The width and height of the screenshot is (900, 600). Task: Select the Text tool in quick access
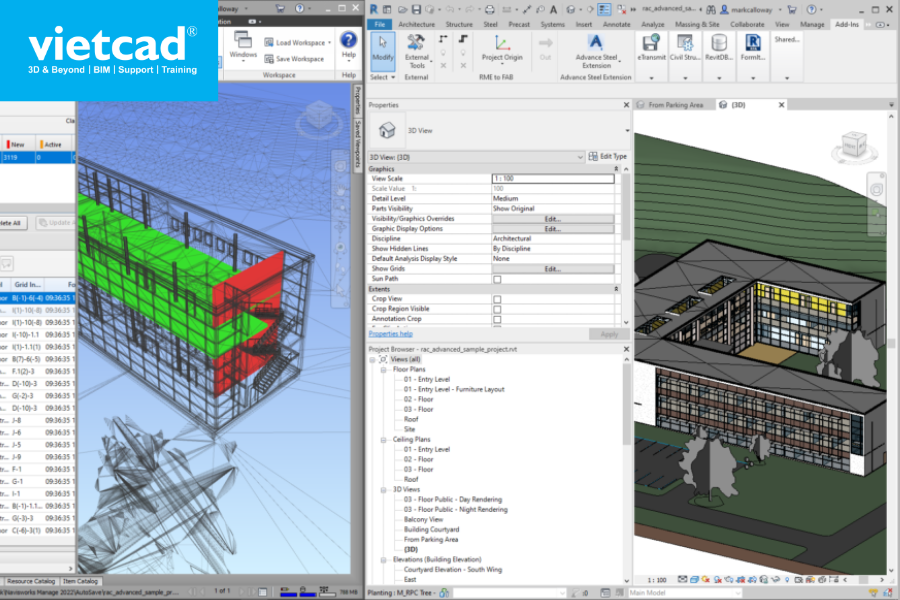point(553,9)
